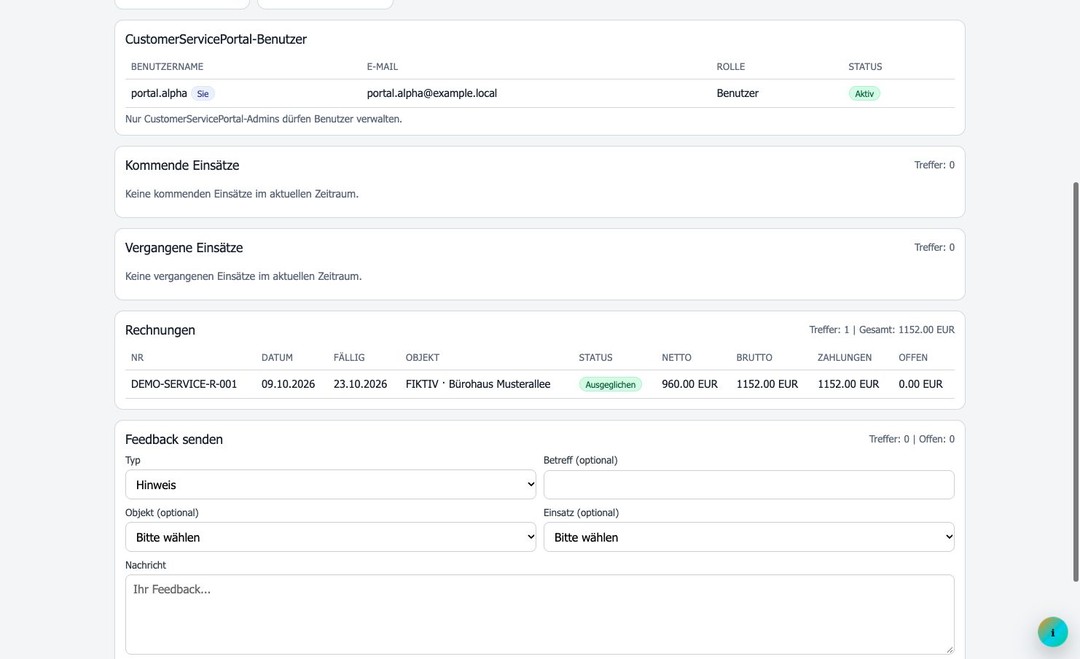The image size is (1080, 659).
Task: Click the Ausgeglichen status badge
Action: tap(610, 384)
